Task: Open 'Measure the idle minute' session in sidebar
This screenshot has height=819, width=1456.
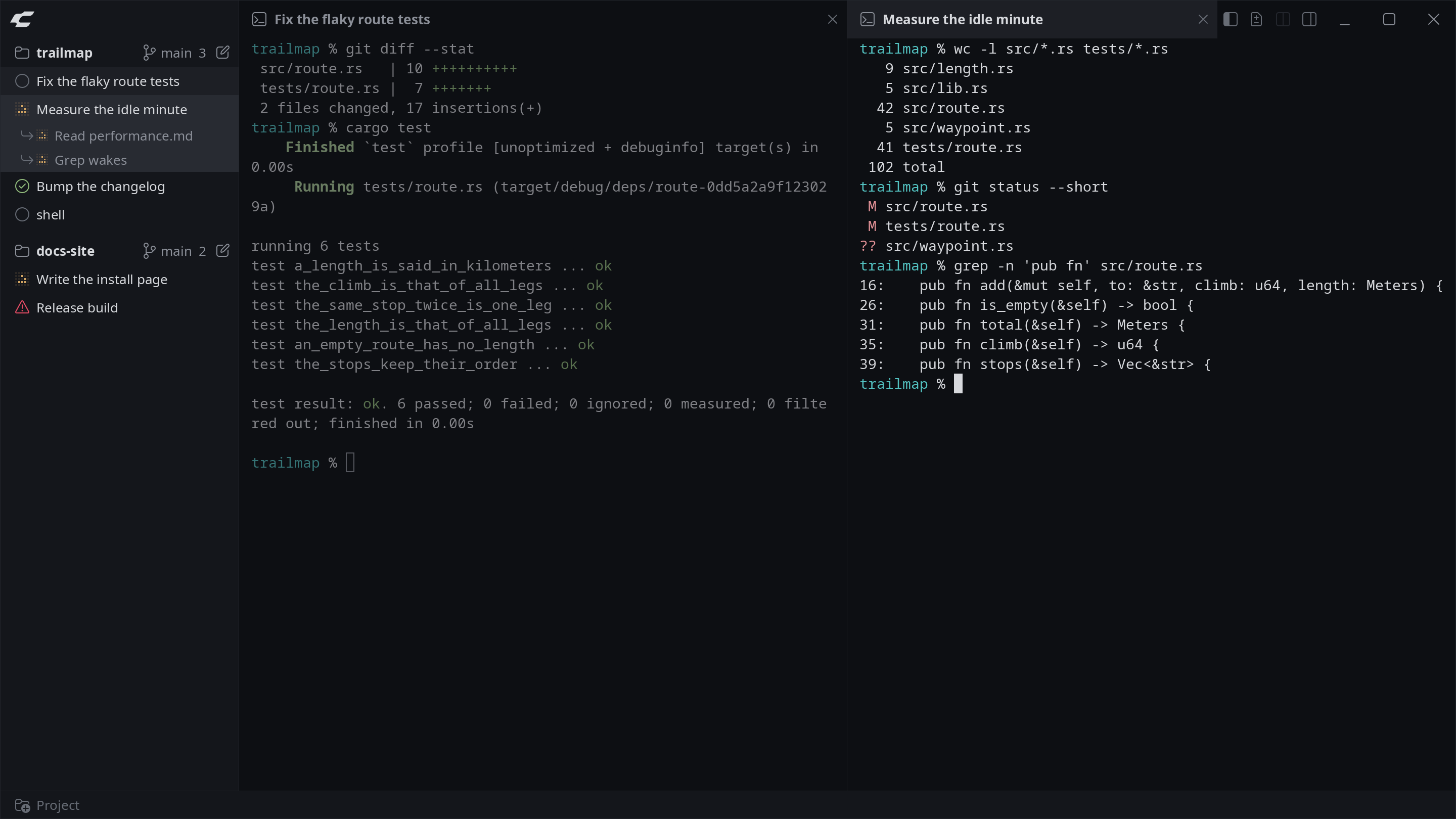Action: point(119,109)
